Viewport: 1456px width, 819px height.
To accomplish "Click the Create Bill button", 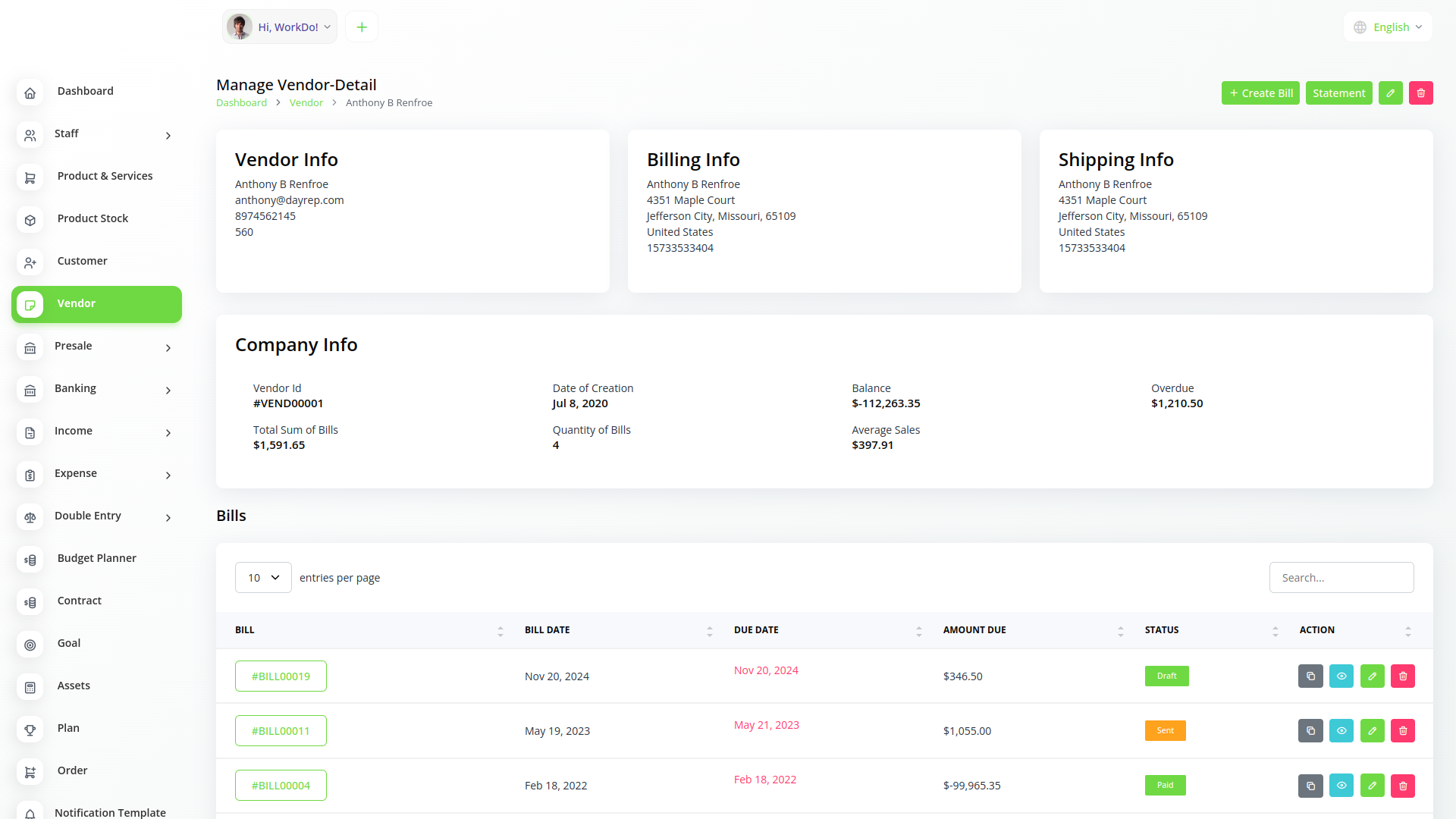I will [x=1260, y=93].
